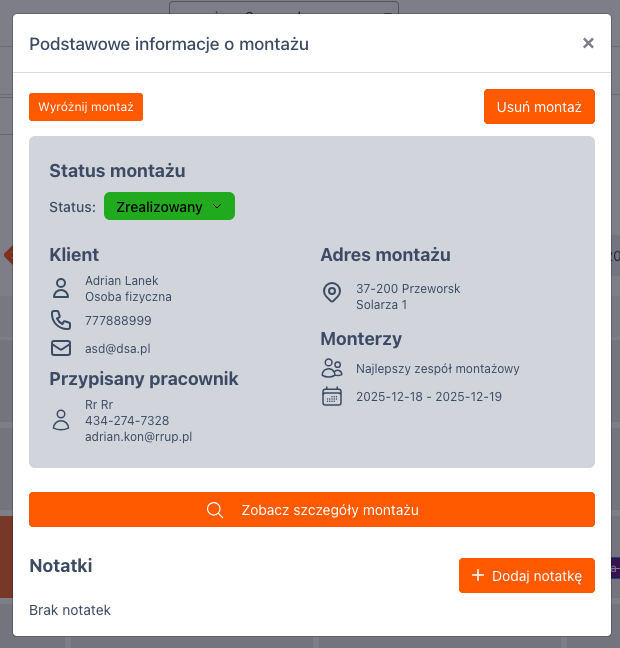Click the assigned employee person icon
The image size is (620, 648).
pyautogui.click(x=61, y=420)
